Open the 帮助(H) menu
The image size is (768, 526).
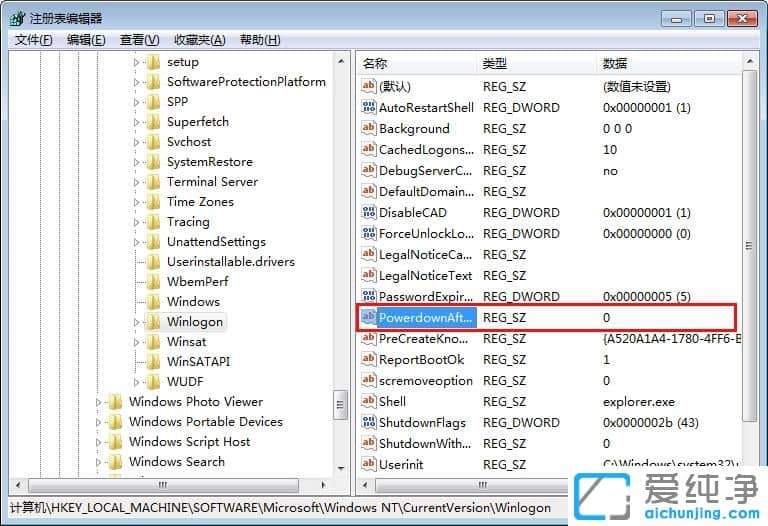(x=260, y=40)
